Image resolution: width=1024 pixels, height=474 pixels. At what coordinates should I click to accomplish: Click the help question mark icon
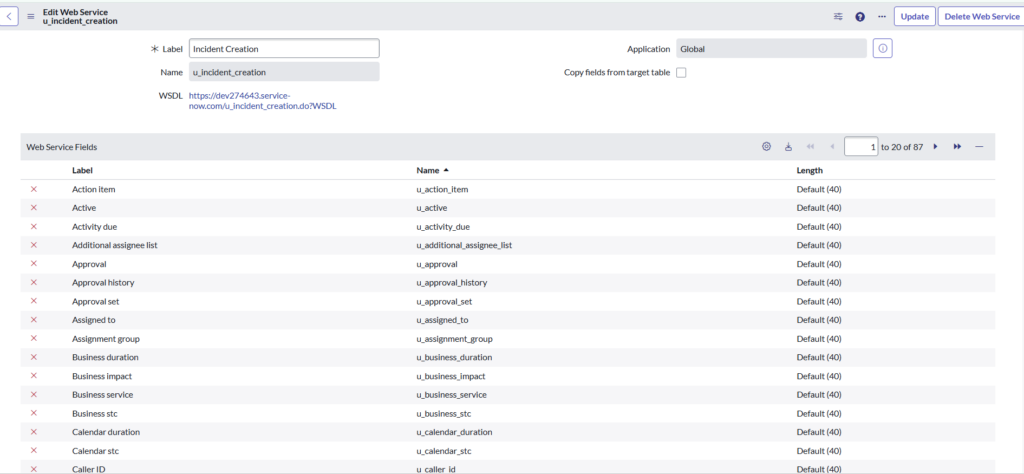[x=860, y=16]
